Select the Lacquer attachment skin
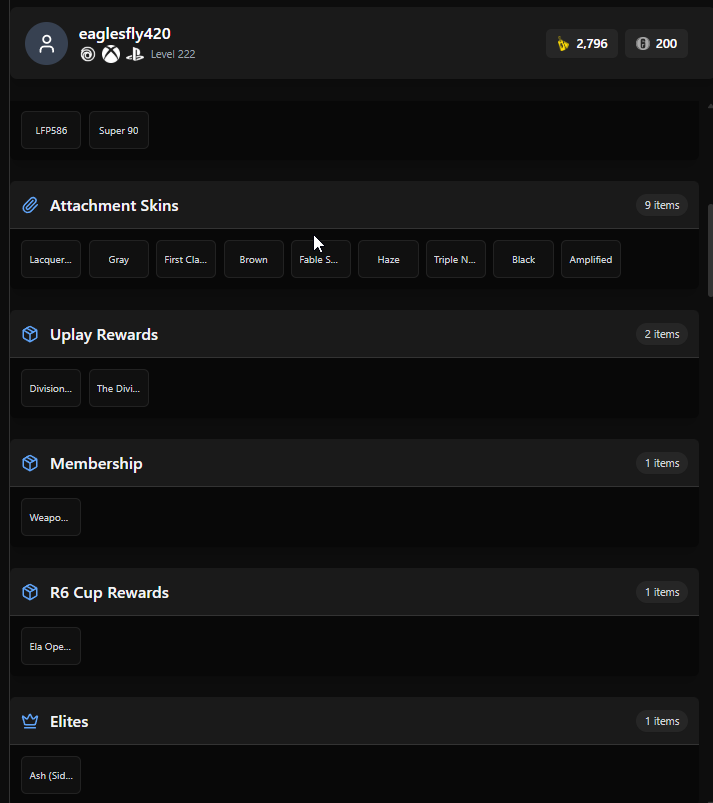The image size is (713, 803). pos(51,259)
